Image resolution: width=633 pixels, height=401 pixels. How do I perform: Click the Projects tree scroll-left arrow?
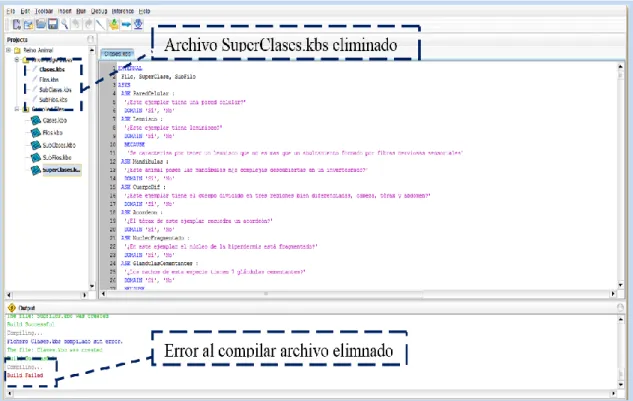click(9, 295)
